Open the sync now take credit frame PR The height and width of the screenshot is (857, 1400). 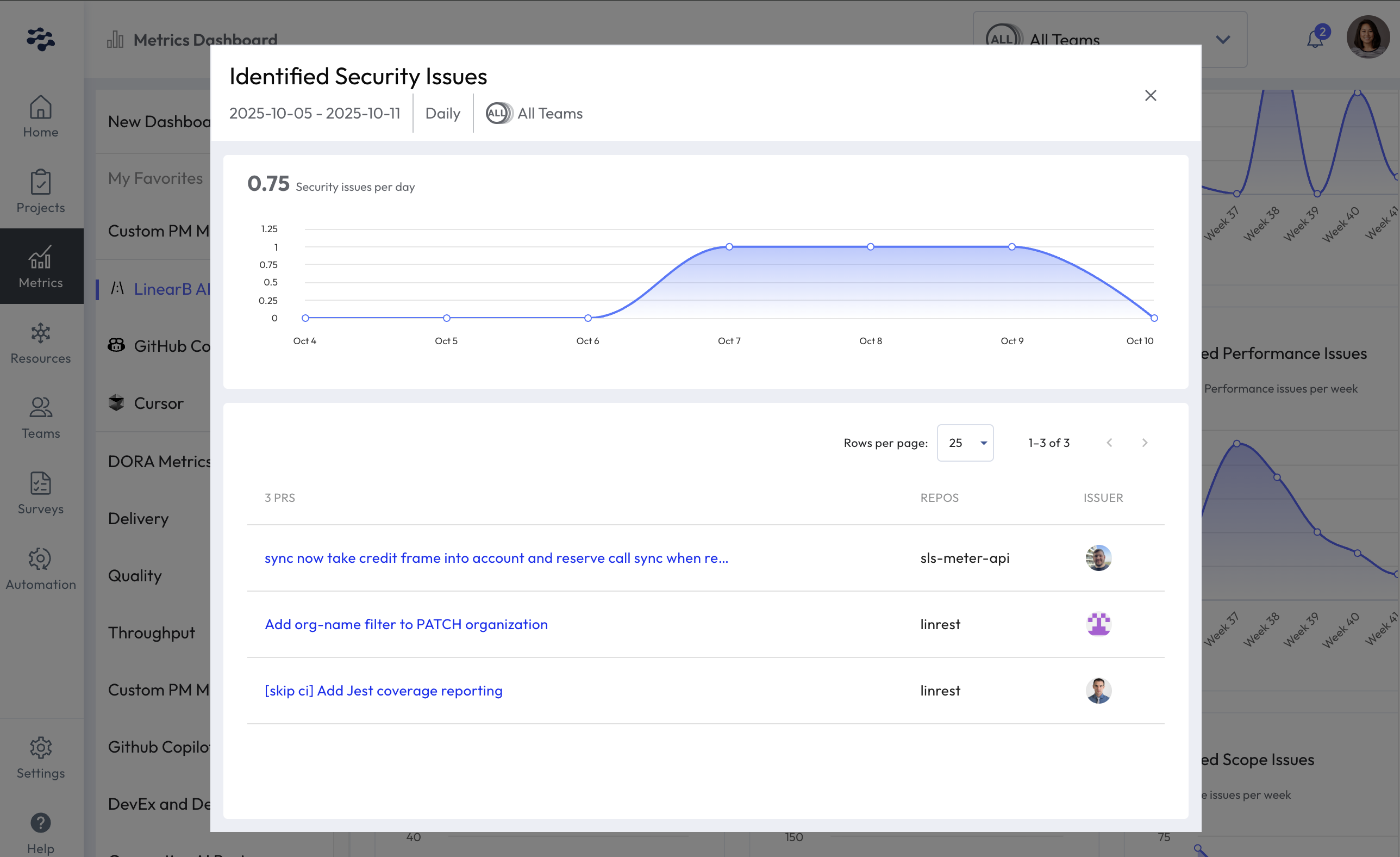click(496, 558)
